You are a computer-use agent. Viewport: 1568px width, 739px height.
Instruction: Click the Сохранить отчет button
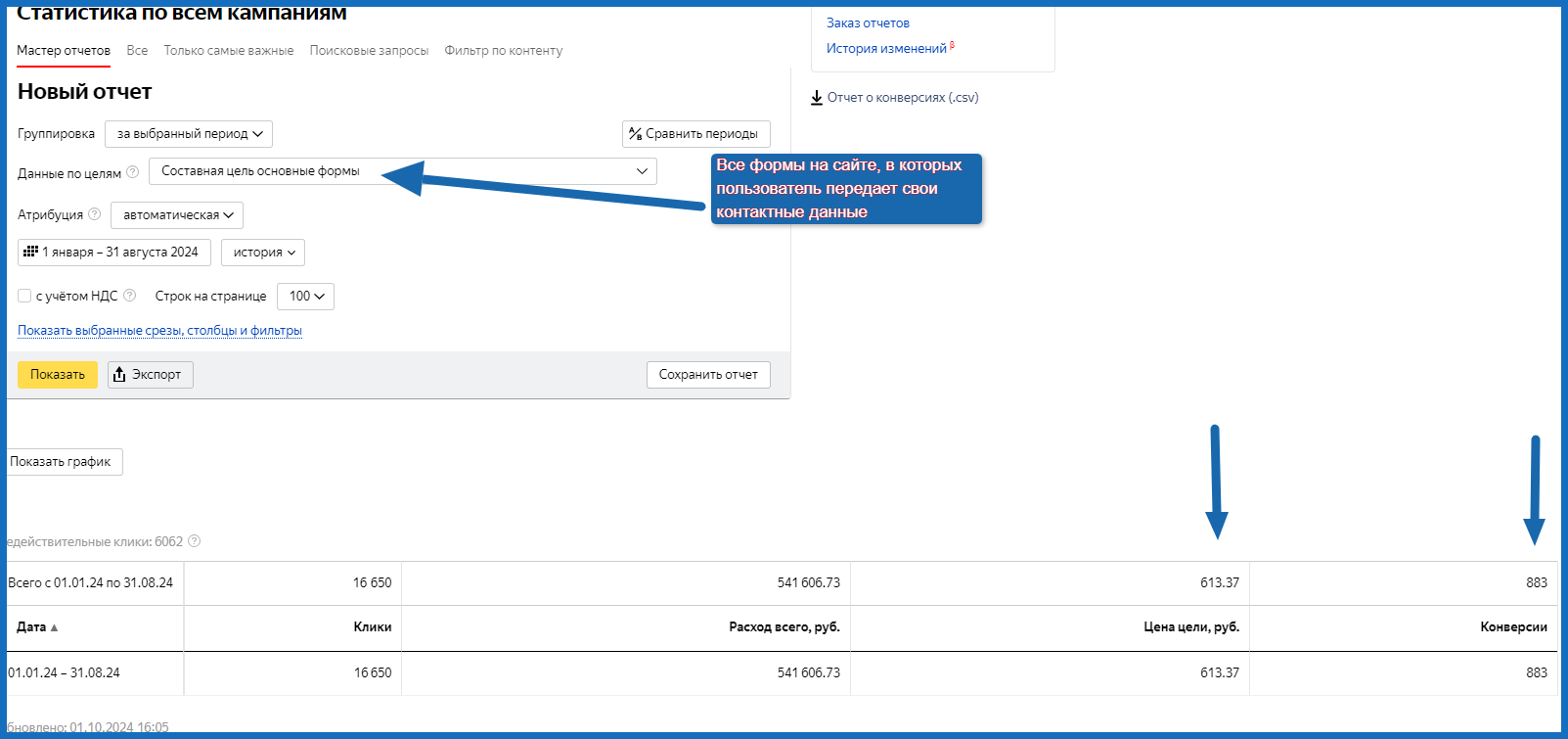pyautogui.click(x=708, y=375)
